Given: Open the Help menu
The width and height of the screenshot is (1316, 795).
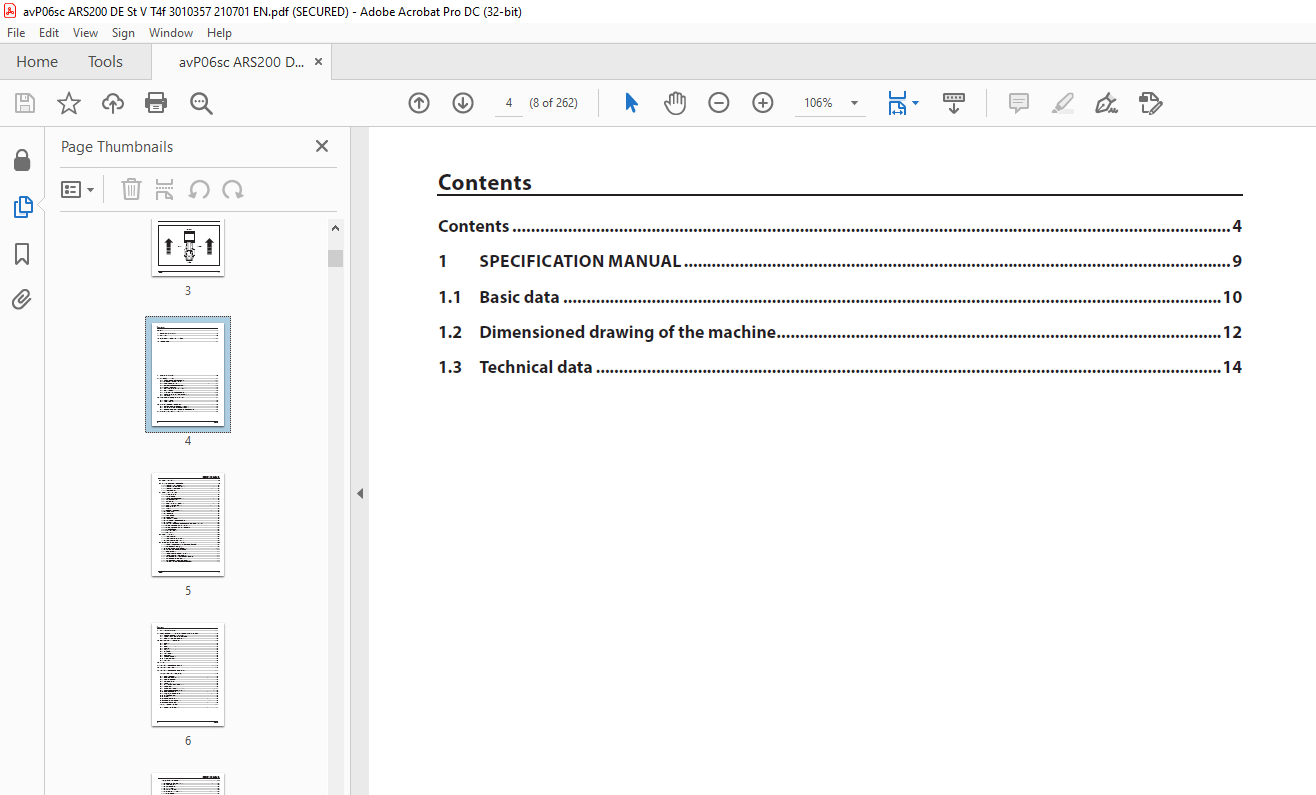Looking at the screenshot, I should click(219, 33).
